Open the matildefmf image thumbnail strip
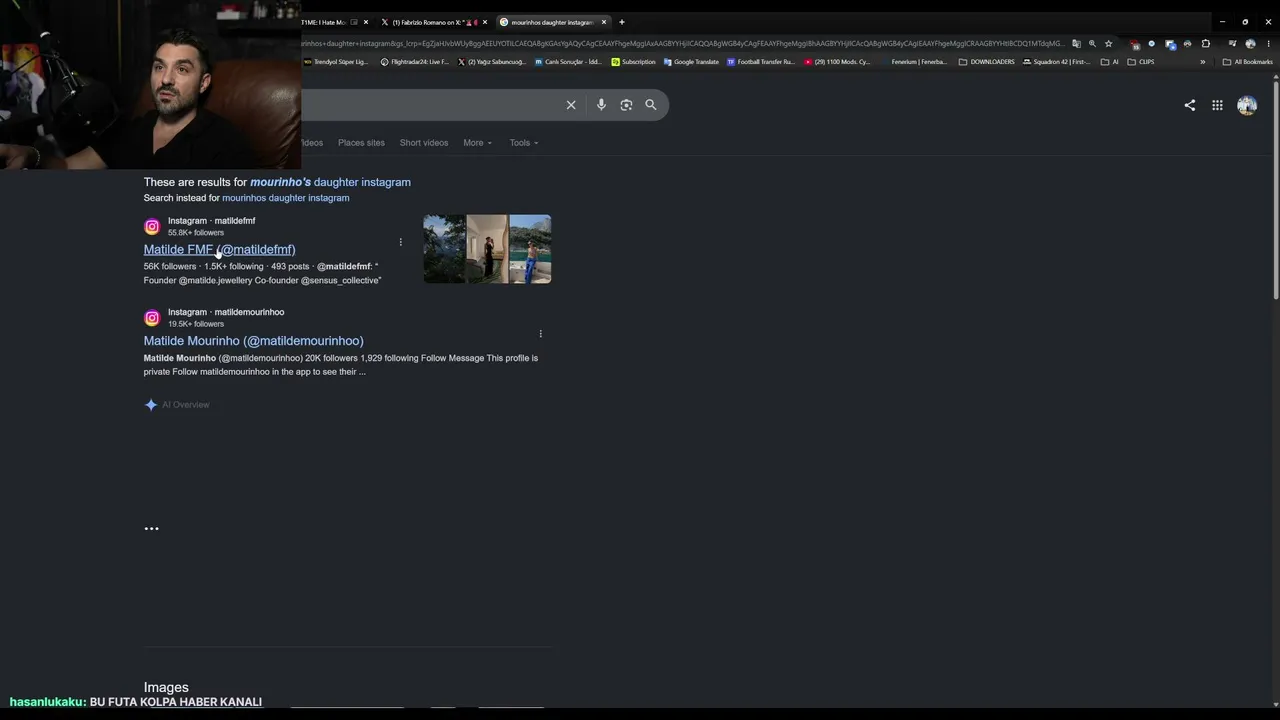1280x720 pixels. [x=487, y=249]
